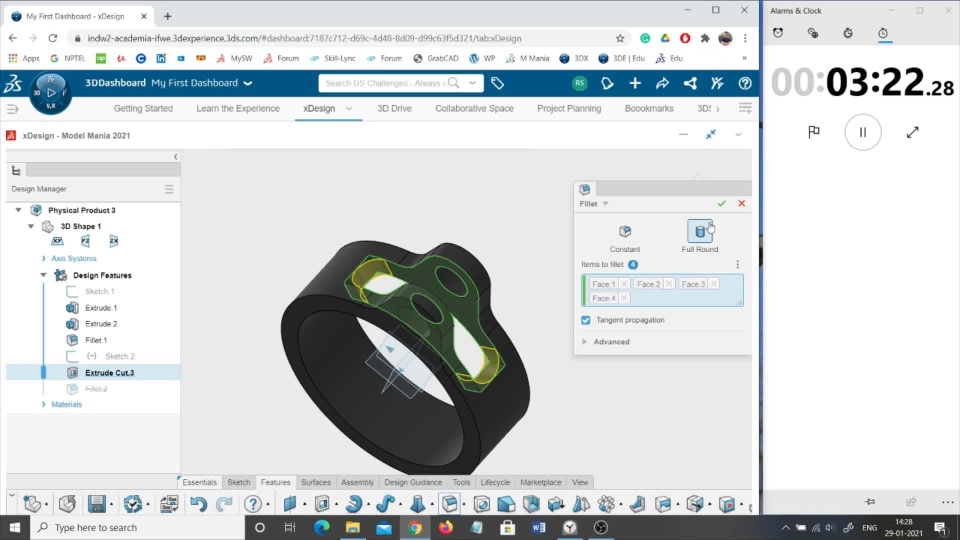This screenshot has width=960, height=540.
Task: Open the Fillet title dropdown arrow
Action: 606,204
